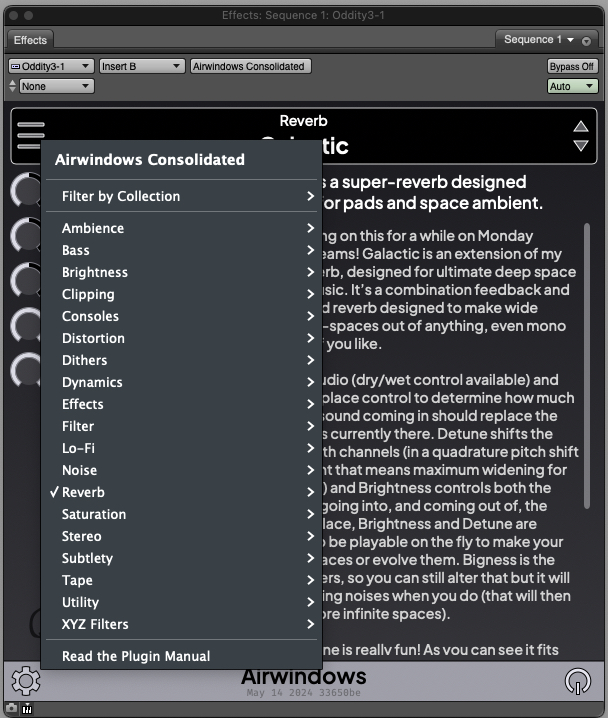Click the description text scrollbar
Image resolution: width=608 pixels, height=718 pixels.
[x=586, y=365]
